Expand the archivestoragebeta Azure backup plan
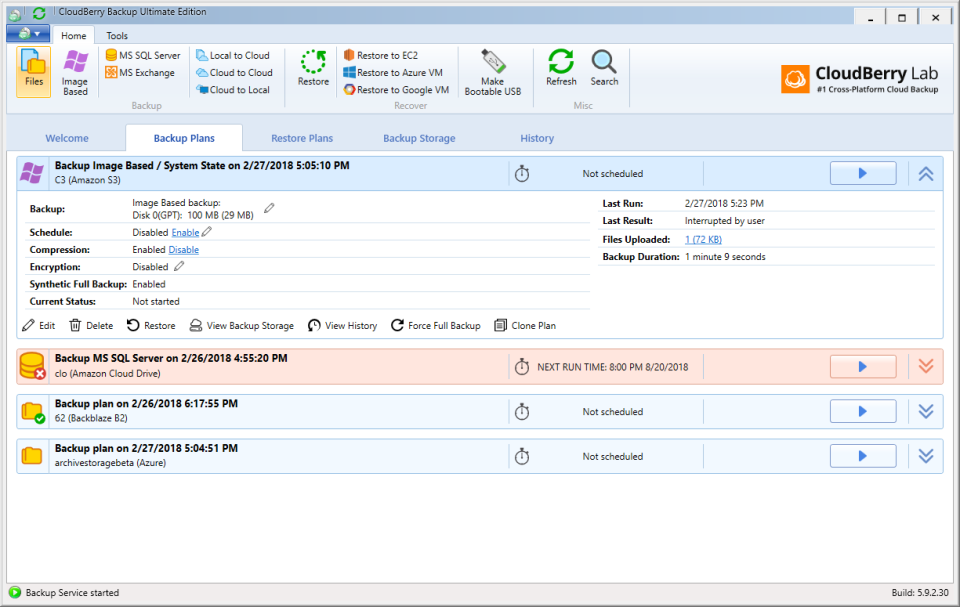Viewport: 960px width, 607px height. coord(926,456)
